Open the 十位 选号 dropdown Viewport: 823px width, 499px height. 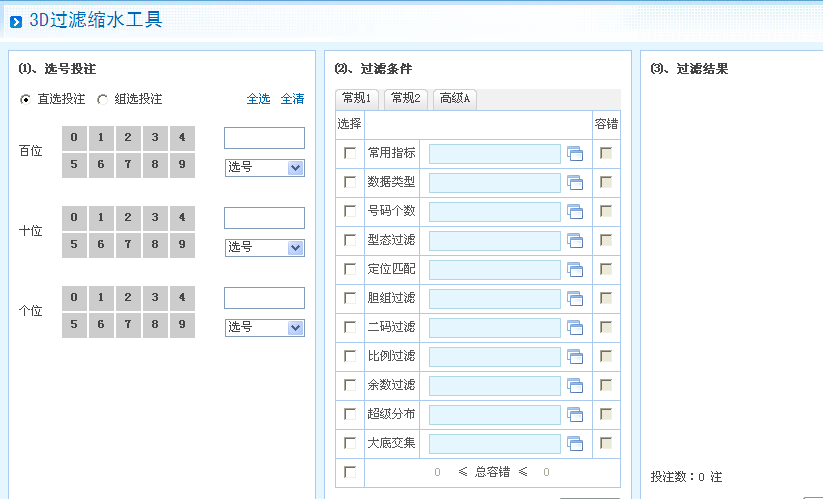click(x=265, y=248)
